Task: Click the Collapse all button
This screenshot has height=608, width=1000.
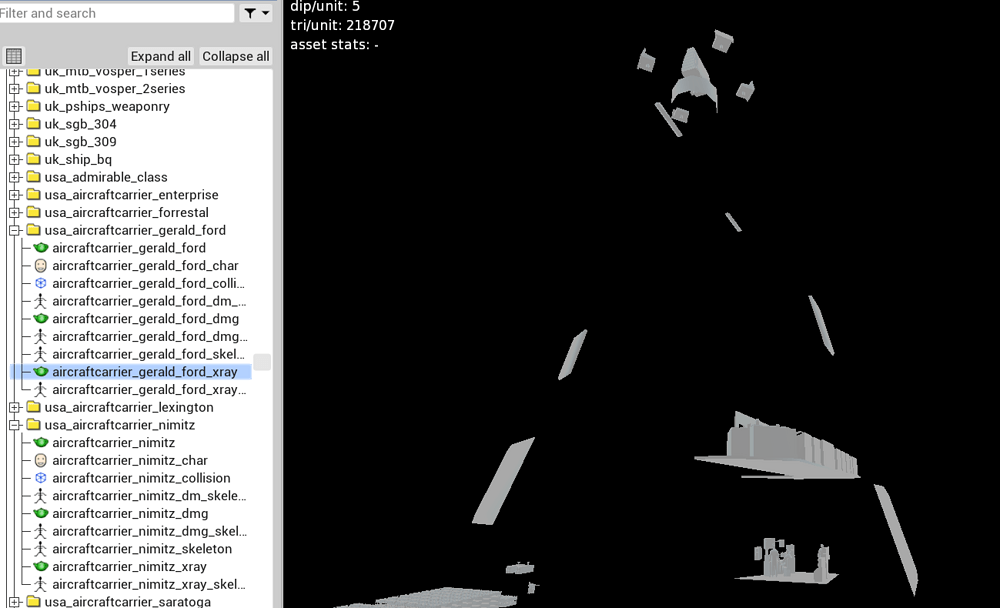Action: point(236,56)
